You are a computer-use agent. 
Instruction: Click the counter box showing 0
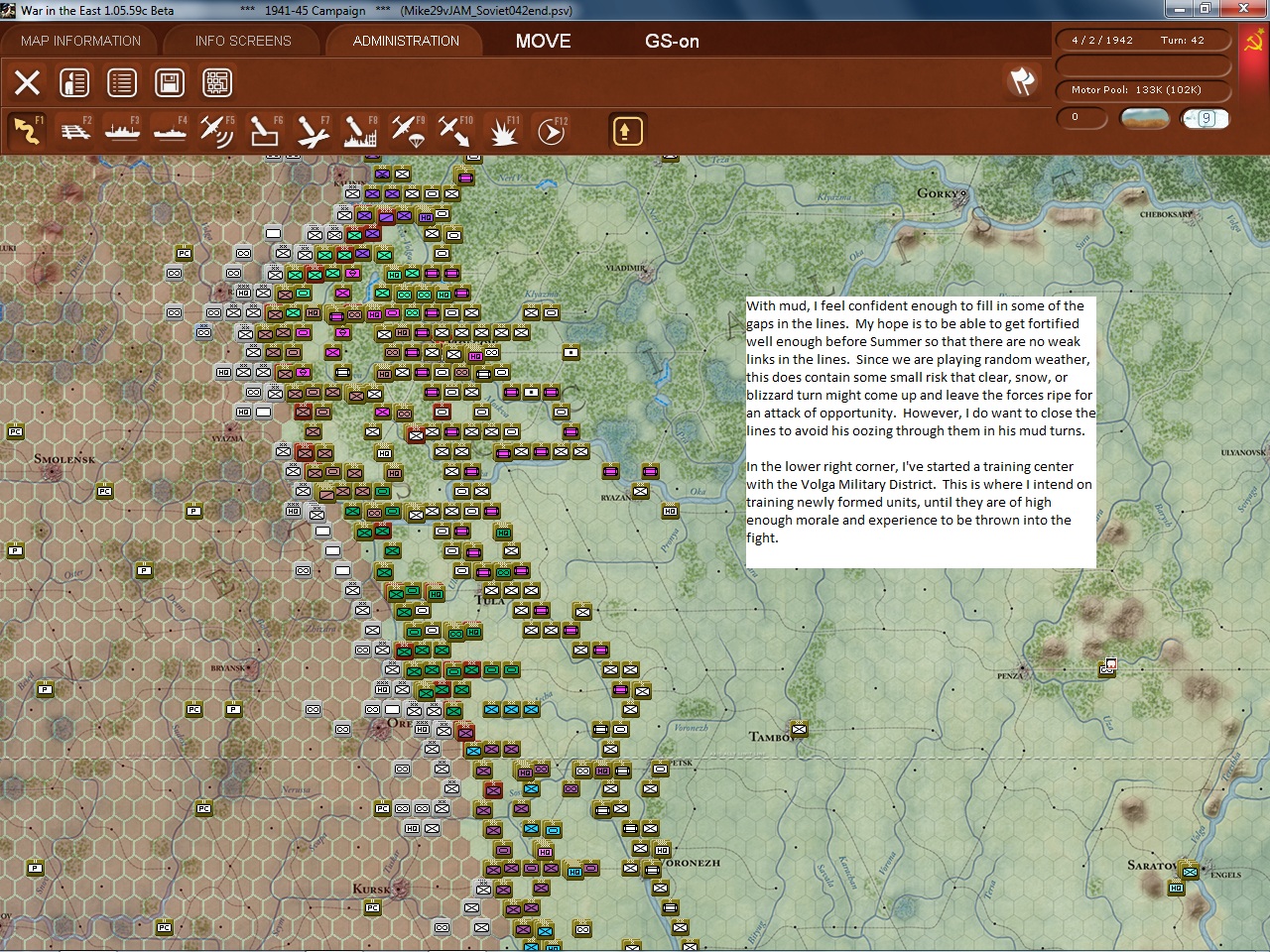(x=1082, y=118)
